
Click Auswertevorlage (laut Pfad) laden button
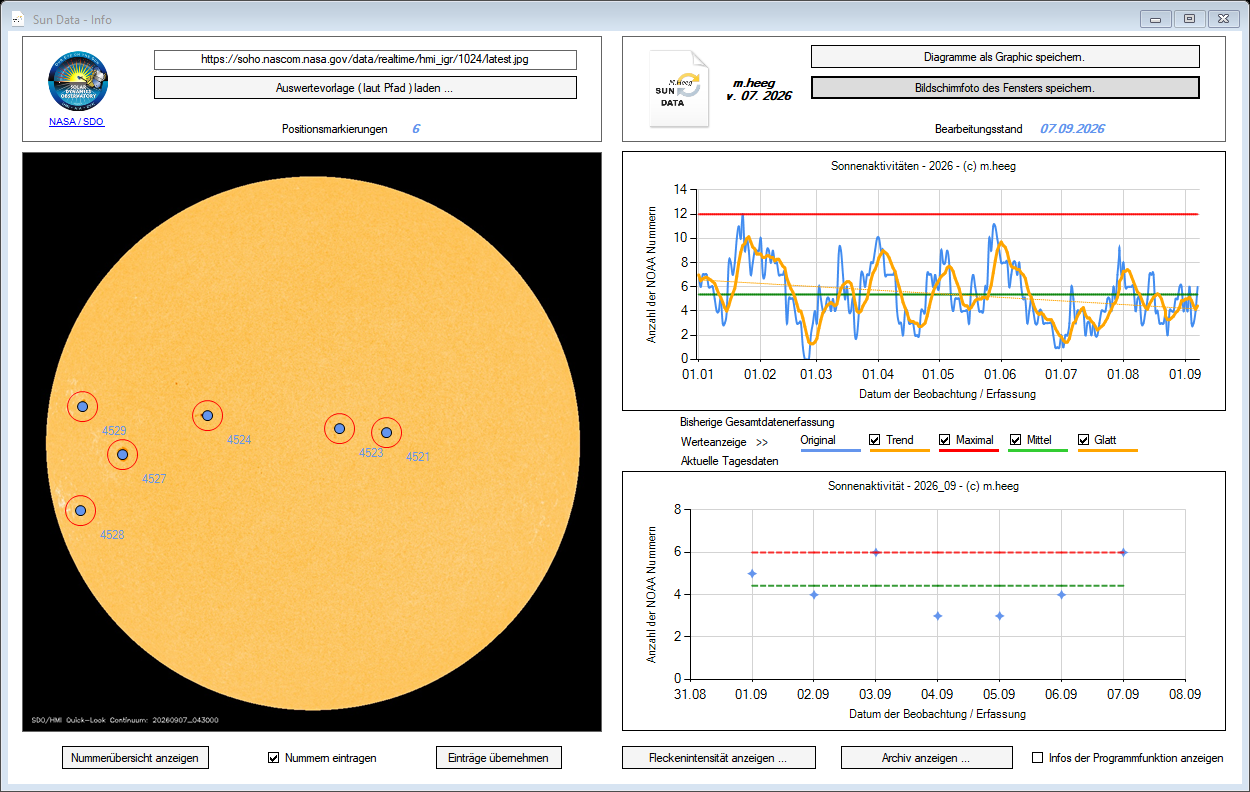pyautogui.click(x=365, y=88)
